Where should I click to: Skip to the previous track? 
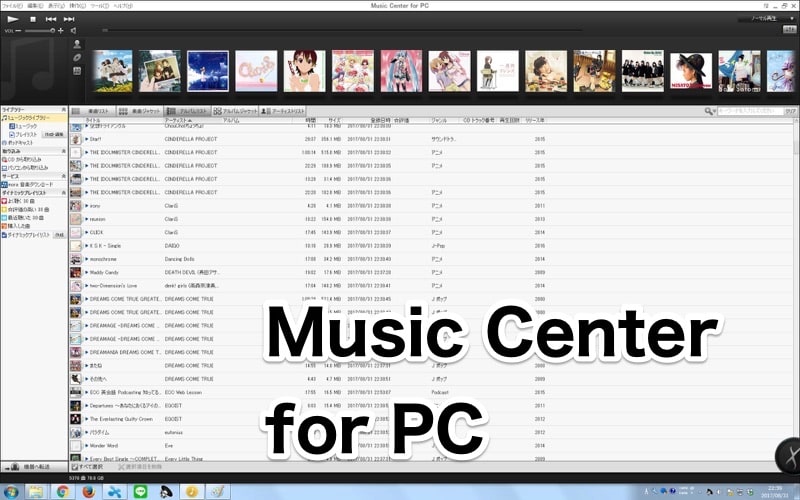(x=52, y=18)
